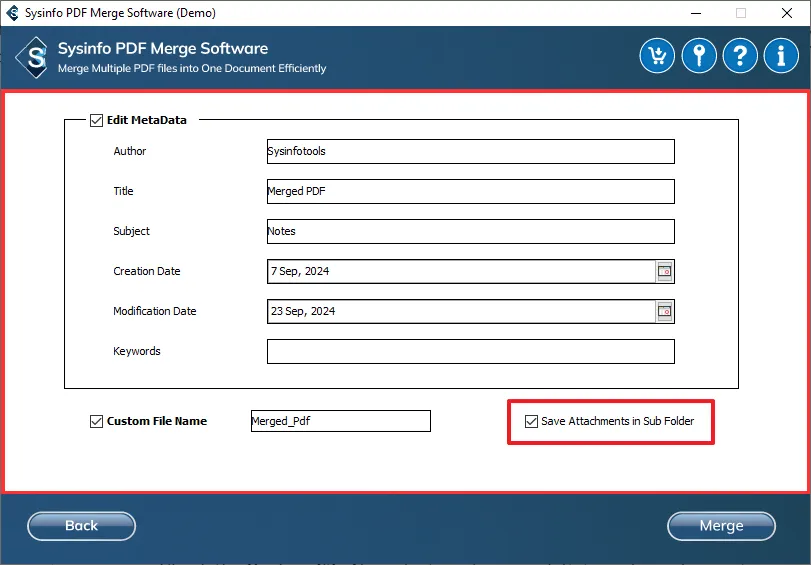Click the Creation Date label
Viewport: 811px width, 565px height.
coord(147,271)
